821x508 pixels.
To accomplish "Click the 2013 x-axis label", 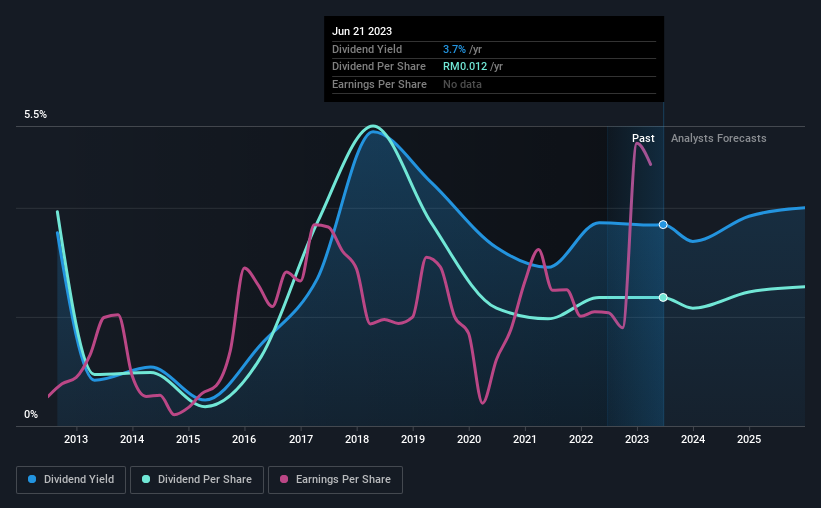I will pyautogui.click(x=76, y=439).
